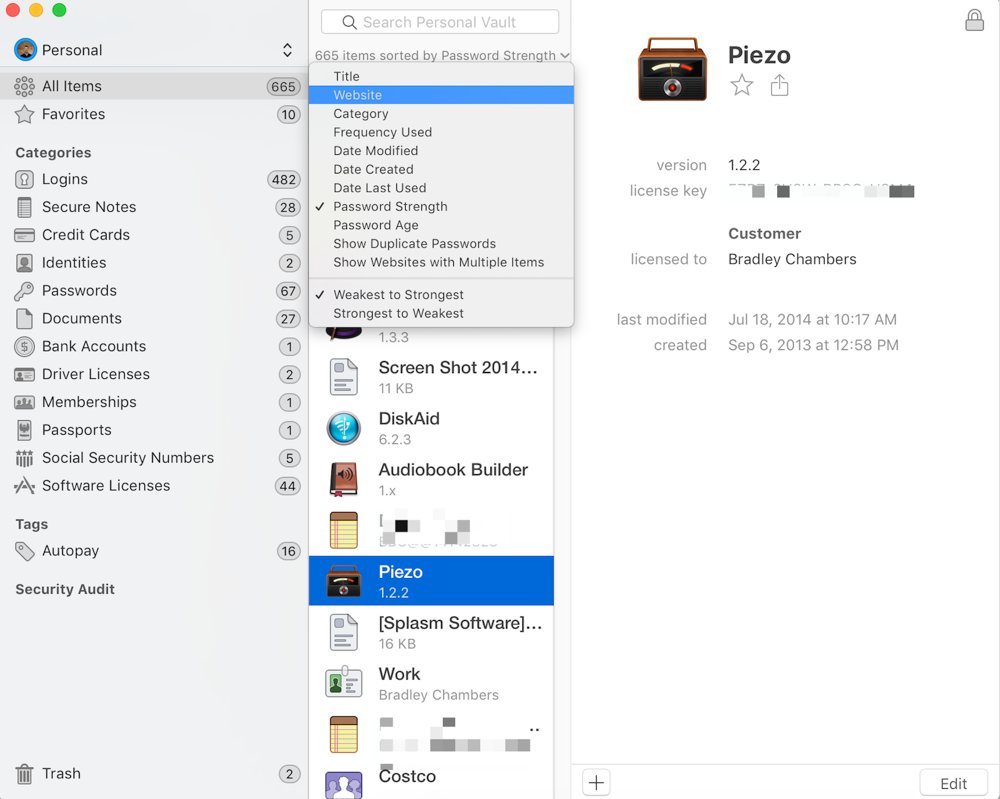This screenshot has width=1000, height=799.
Task: Click the All Items icon
Action: (x=24, y=86)
